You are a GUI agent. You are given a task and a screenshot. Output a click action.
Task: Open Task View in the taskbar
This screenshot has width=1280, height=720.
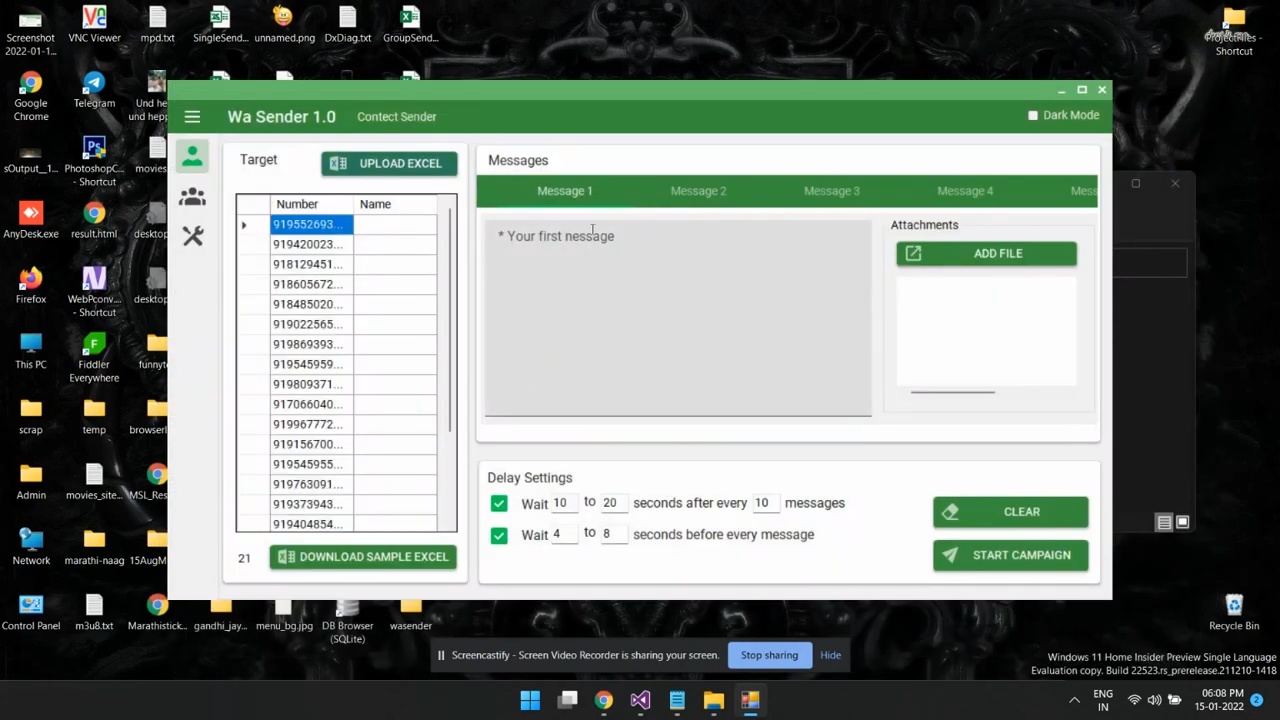(x=567, y=700)
